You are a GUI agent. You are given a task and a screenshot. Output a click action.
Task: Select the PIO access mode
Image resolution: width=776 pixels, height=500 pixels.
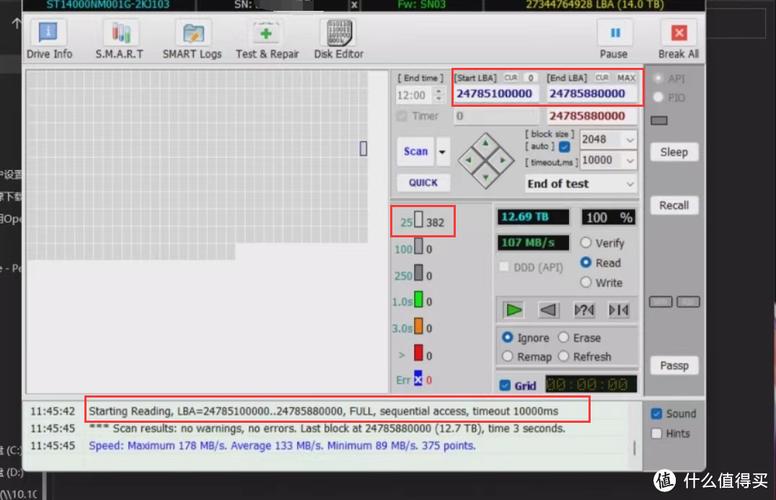tap(658, 98)
